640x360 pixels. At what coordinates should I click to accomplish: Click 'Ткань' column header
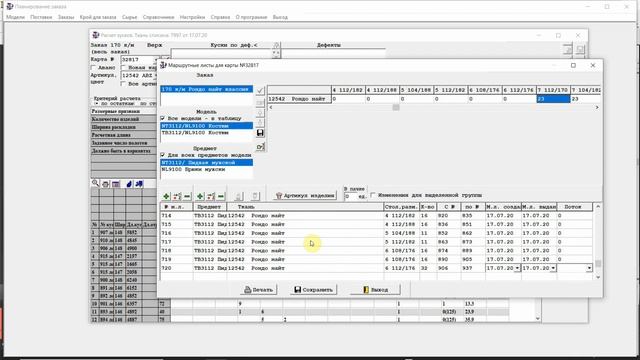(305, 207)
